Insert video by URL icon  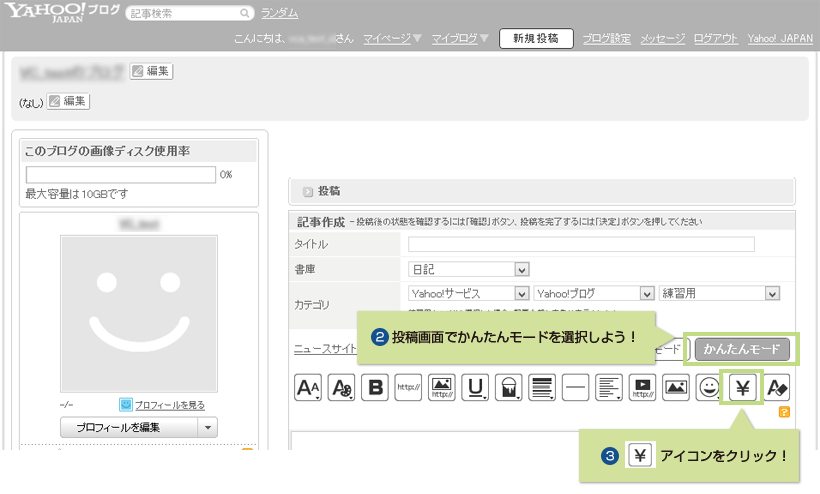(642, 387)
